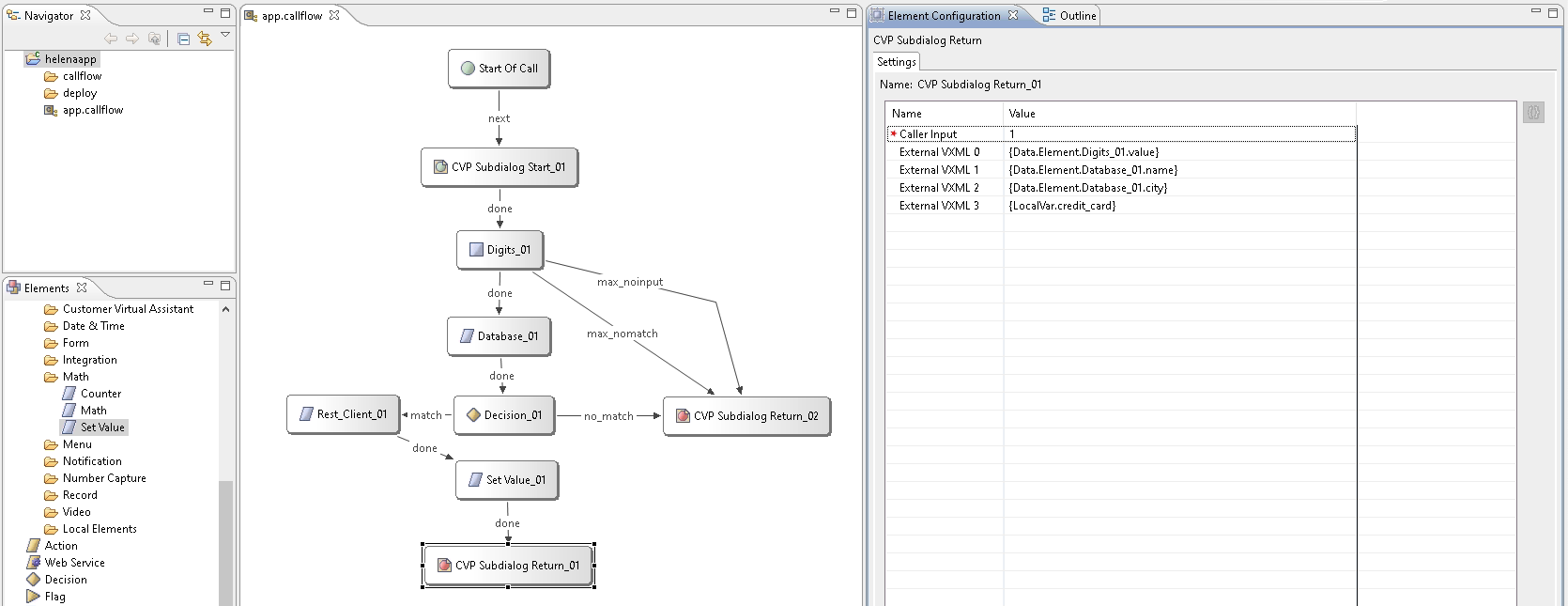Image resolution: width=1568 pixels, height=606 pixels.
Task: Select the Start Of Call node
Action: pyautogui.click(x=500, y=69)
